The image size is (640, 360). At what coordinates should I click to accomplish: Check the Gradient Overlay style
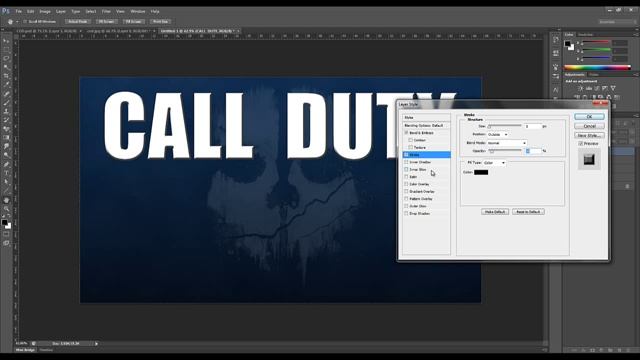[406, 191]
